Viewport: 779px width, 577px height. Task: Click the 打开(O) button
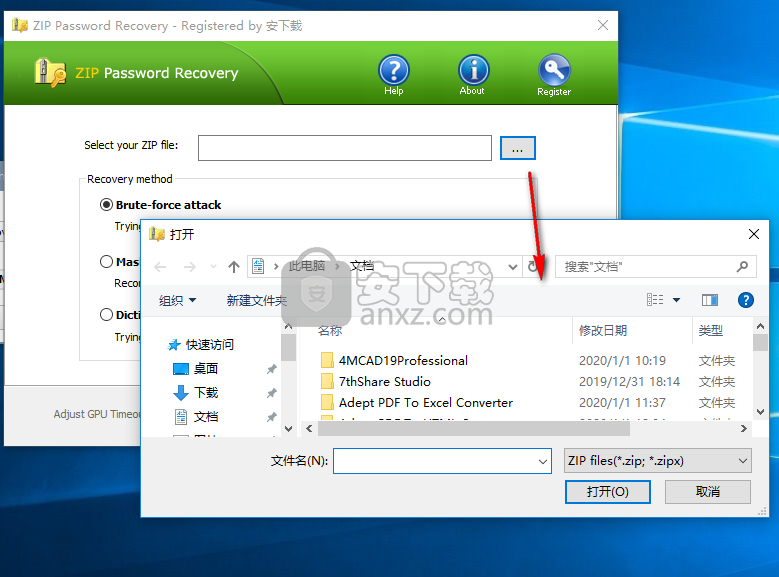(607, 492)
